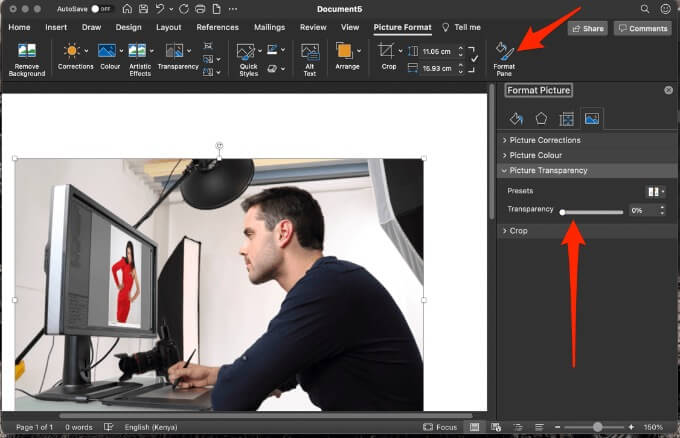The image size is (680, 438).
Task: Click the transparency percentage input field
Action: (639, 211)
